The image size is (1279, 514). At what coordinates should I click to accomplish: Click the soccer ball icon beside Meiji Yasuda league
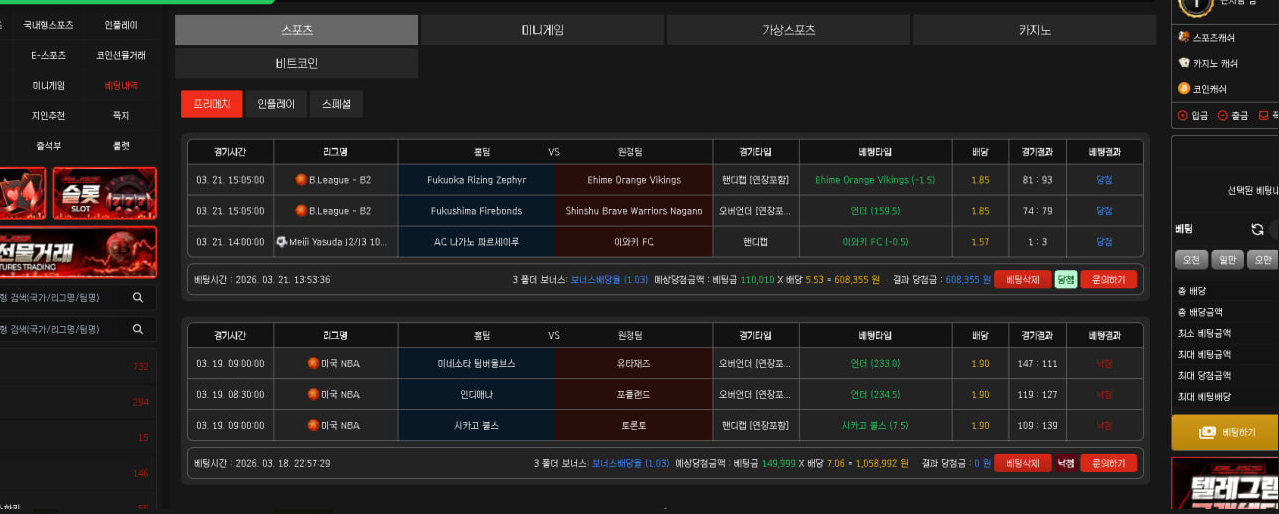[282, 242]
